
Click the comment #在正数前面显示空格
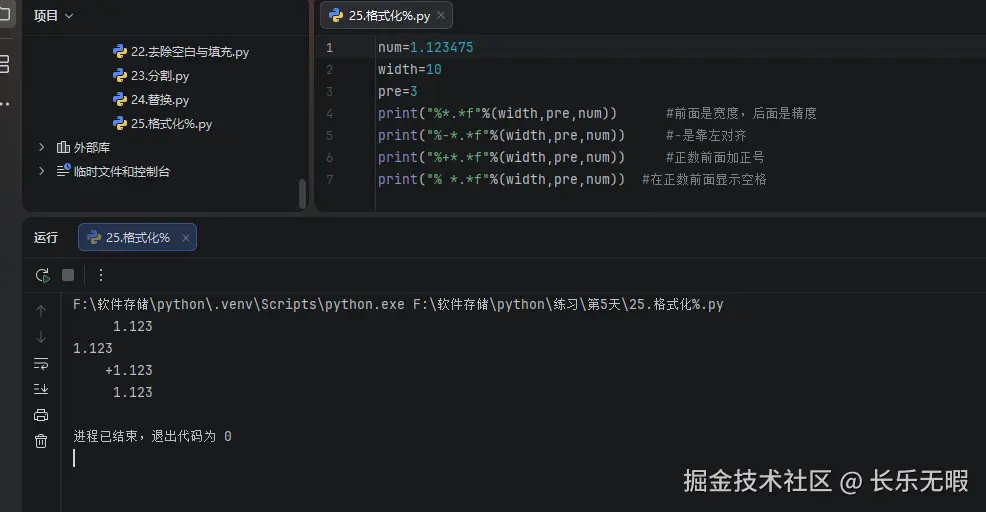click(704, 179)
